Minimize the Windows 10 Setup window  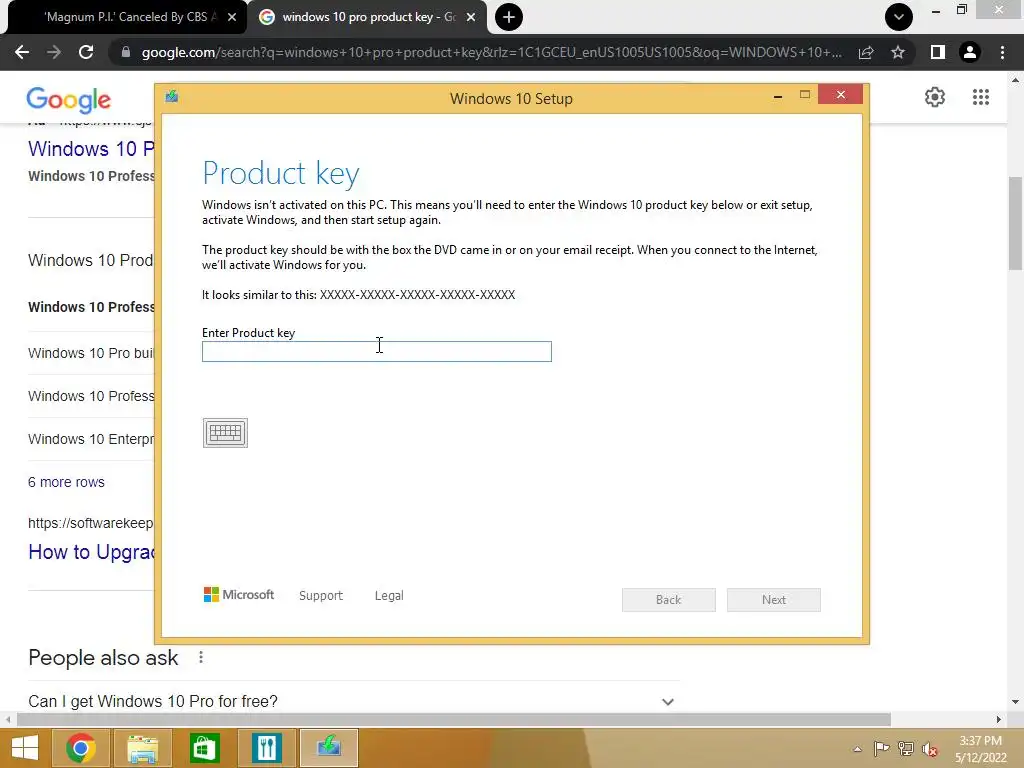click(778, 97)
